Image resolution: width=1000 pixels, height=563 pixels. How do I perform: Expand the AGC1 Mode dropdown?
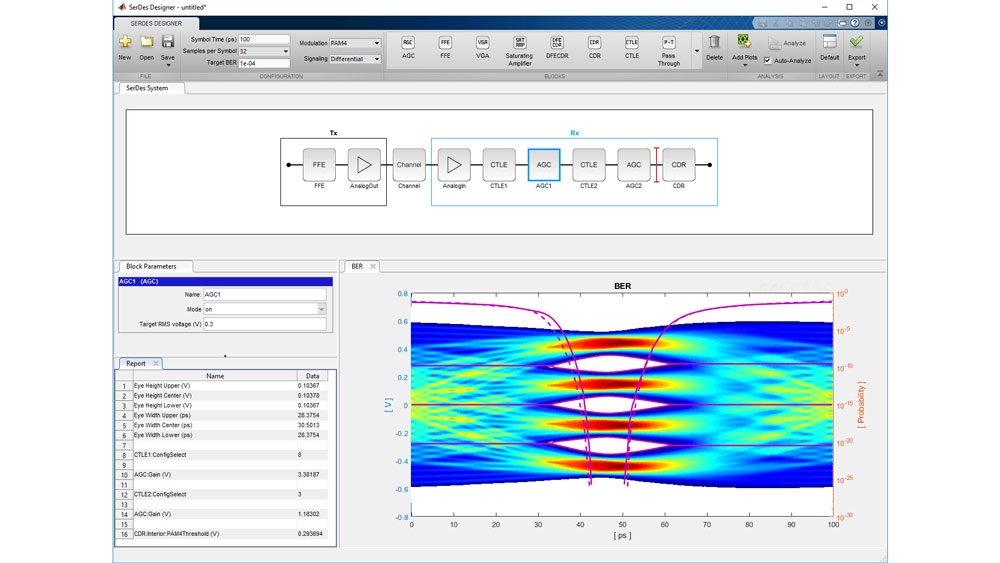(321, 309)
